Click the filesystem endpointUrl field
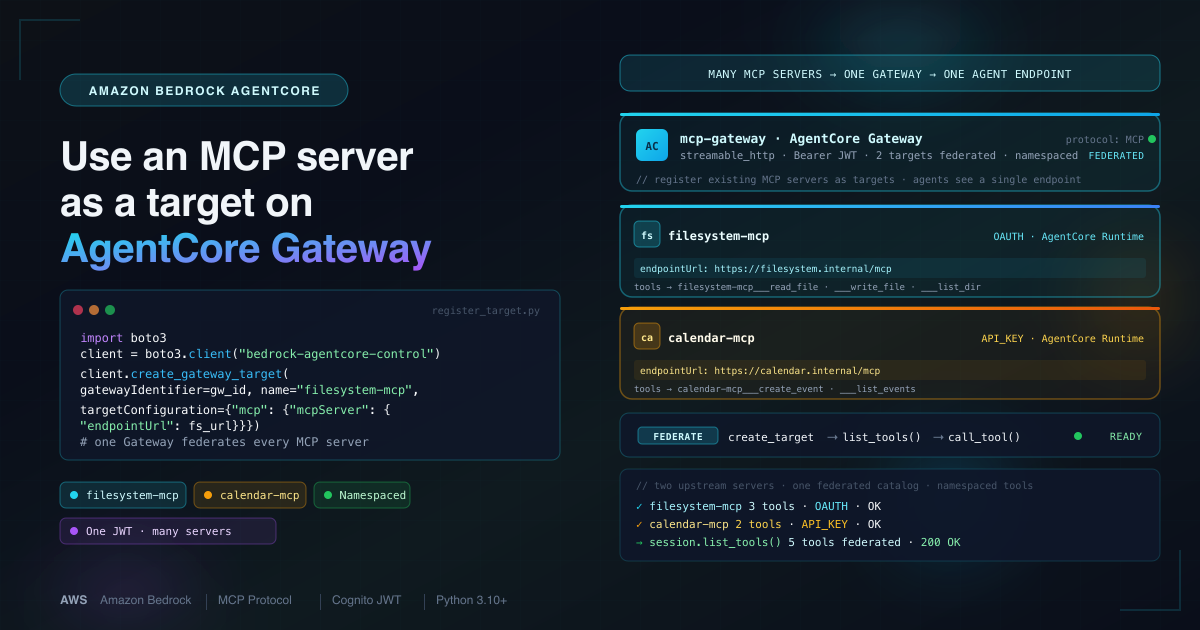 click(890, 268)
